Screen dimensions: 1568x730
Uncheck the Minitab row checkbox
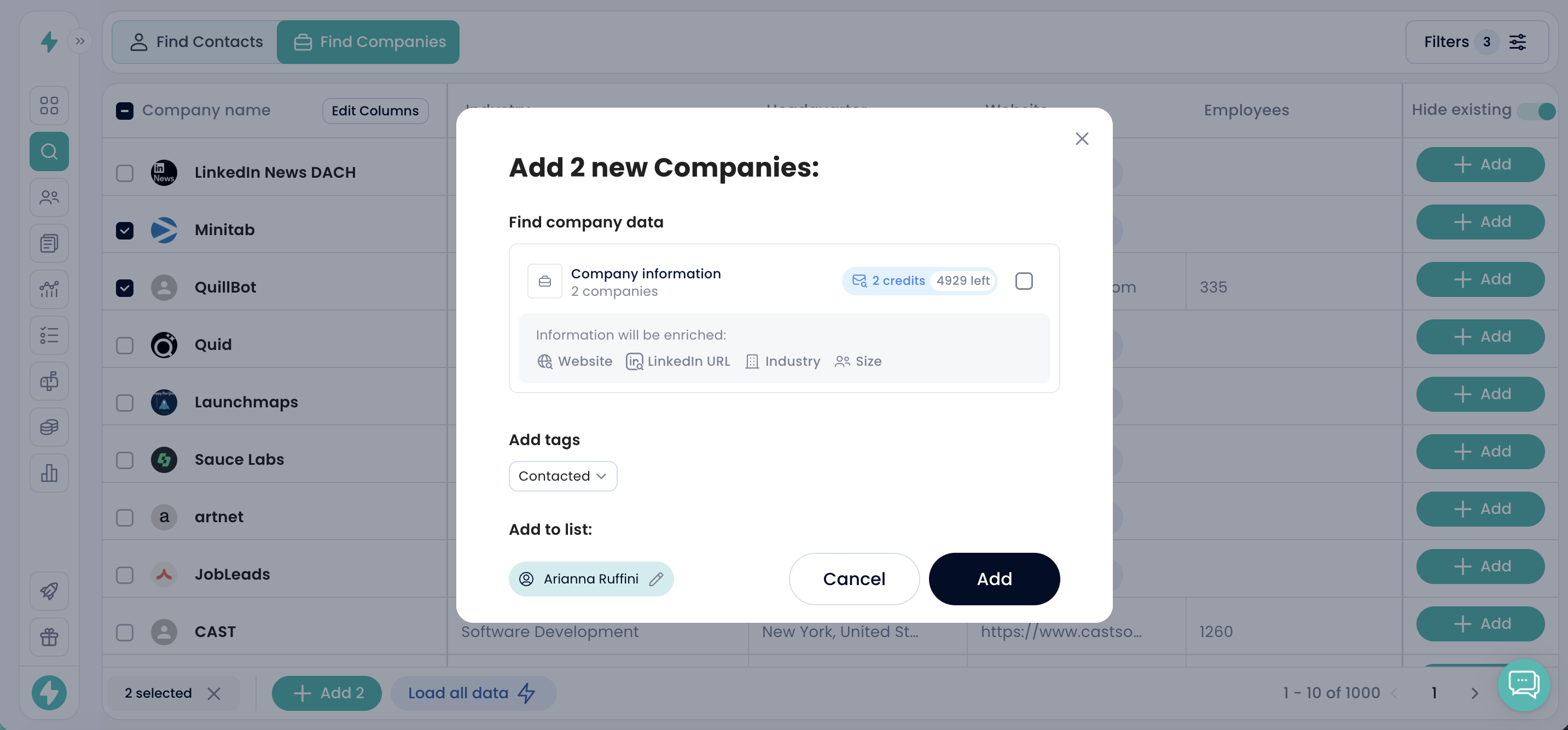click(125, 231)
